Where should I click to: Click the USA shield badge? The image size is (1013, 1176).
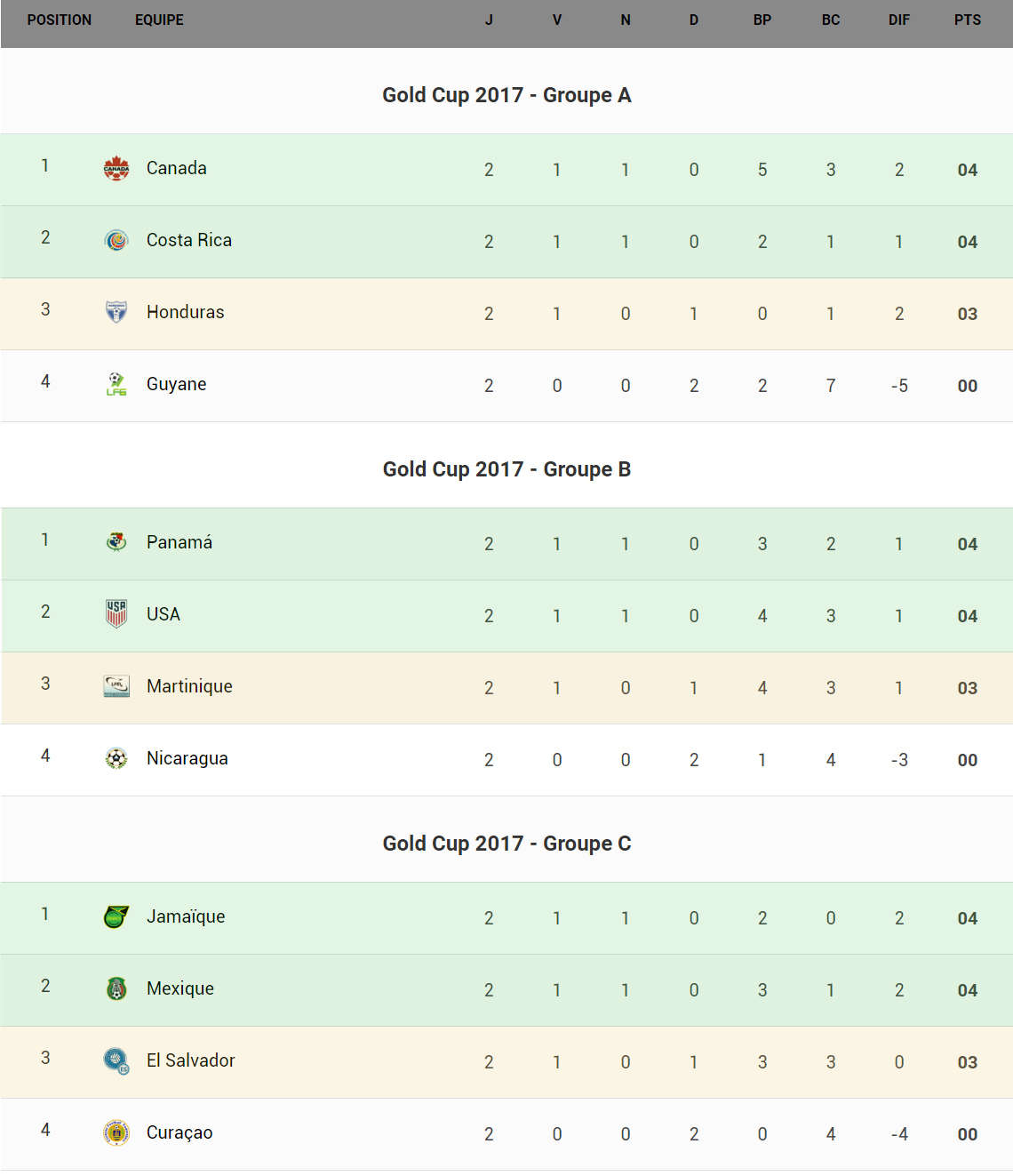(116, 614)
